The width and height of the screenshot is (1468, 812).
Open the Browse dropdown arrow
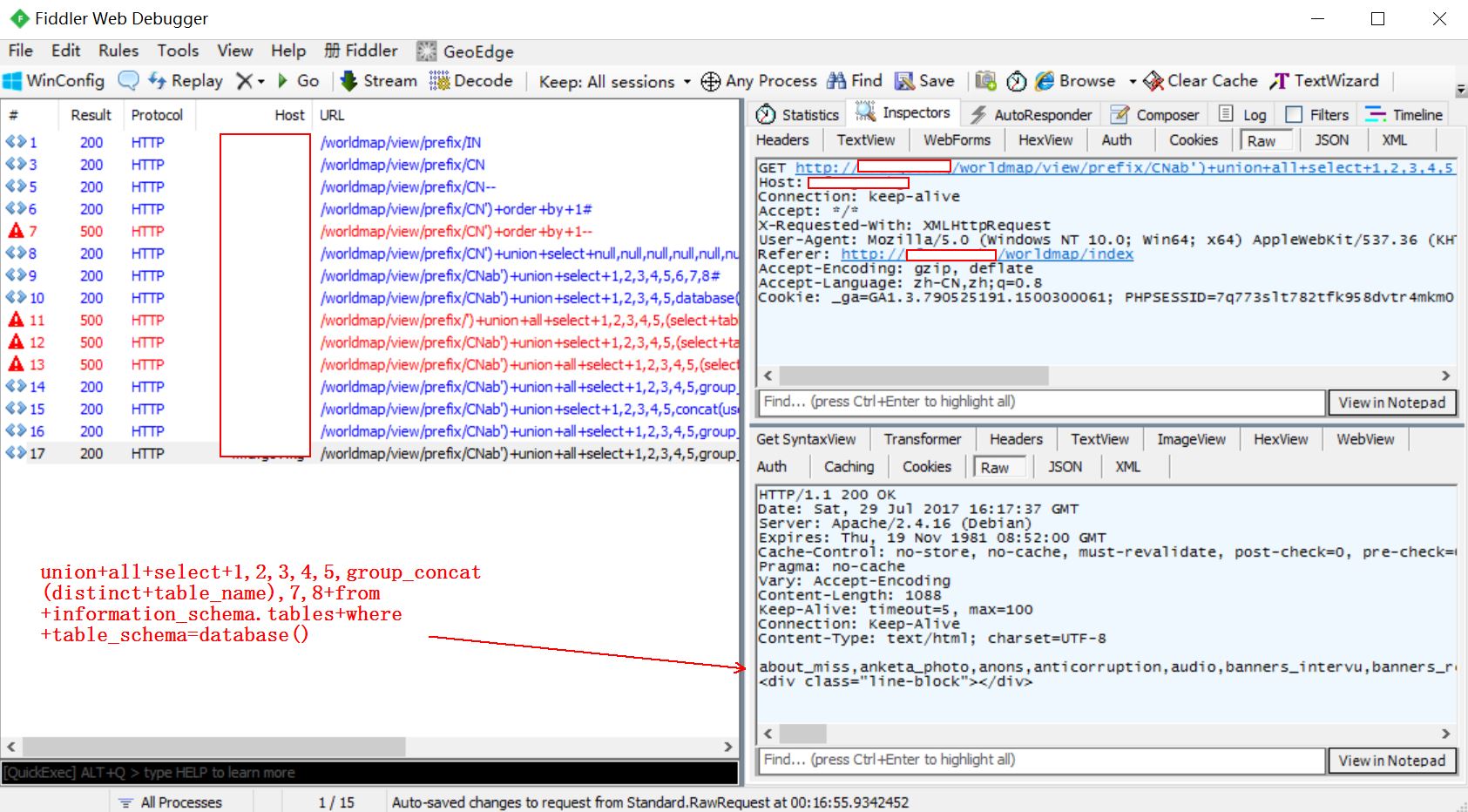(x=1133, y=82)
